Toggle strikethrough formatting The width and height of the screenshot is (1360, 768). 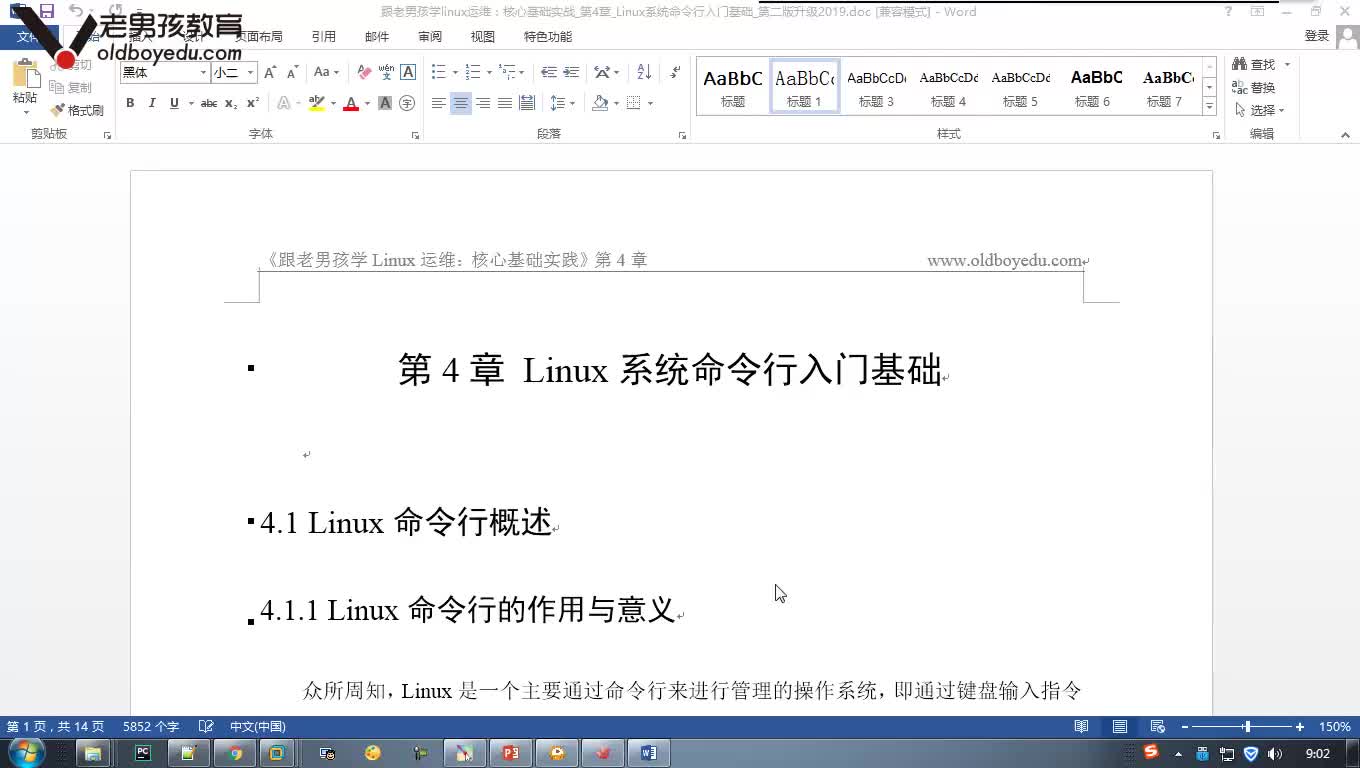(209, 103)
